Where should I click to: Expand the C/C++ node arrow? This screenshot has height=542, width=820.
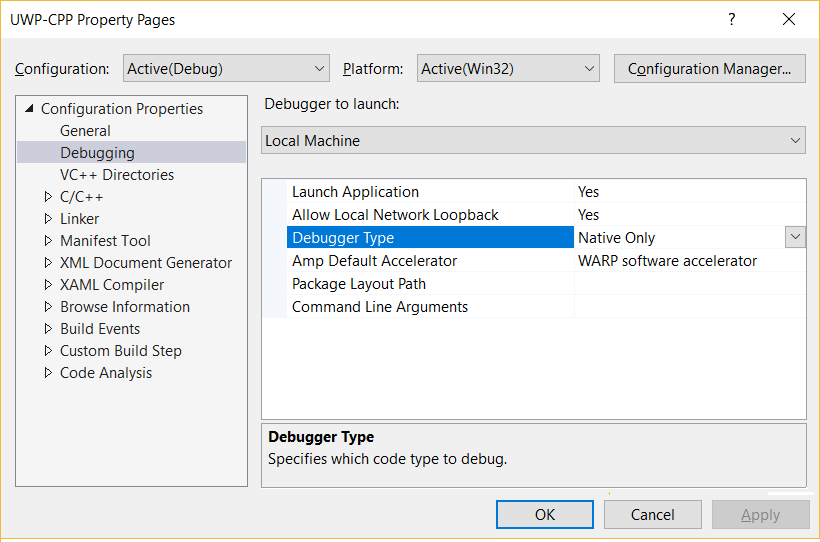point(48,196)
